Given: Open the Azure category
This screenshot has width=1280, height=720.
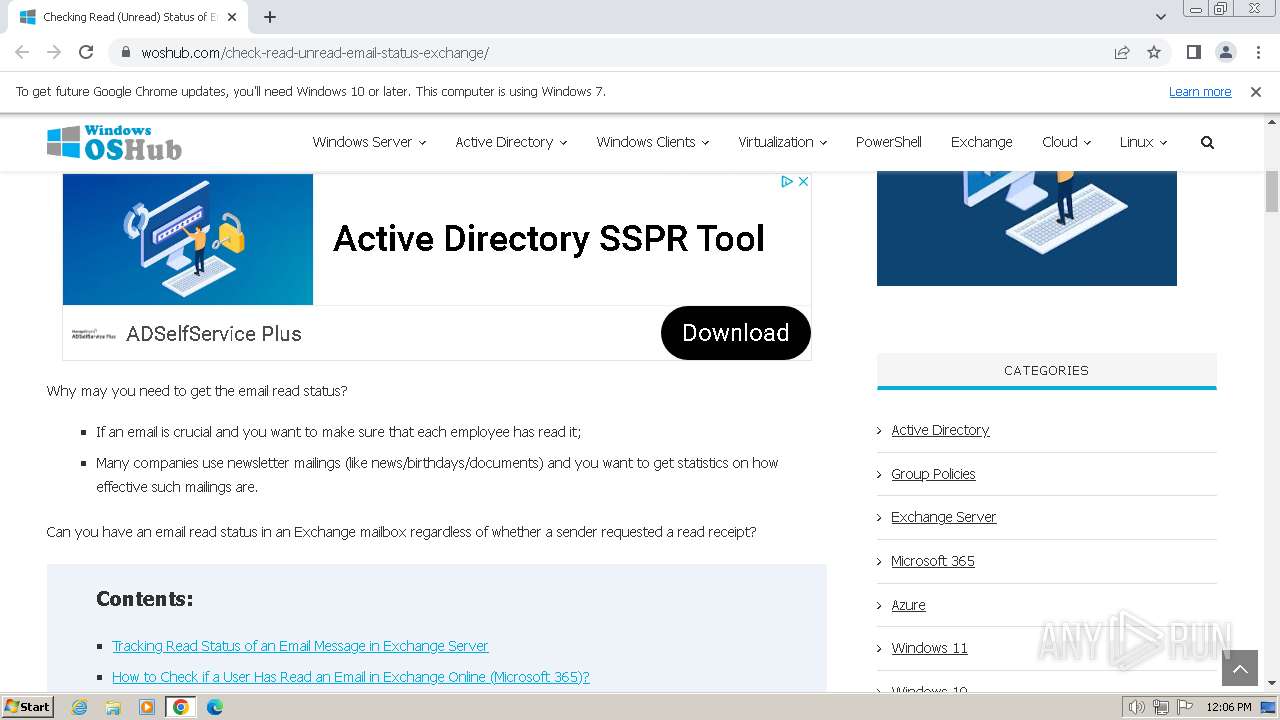Looking at the screenshot, I should pyautogui.click(x=908, y=605).
